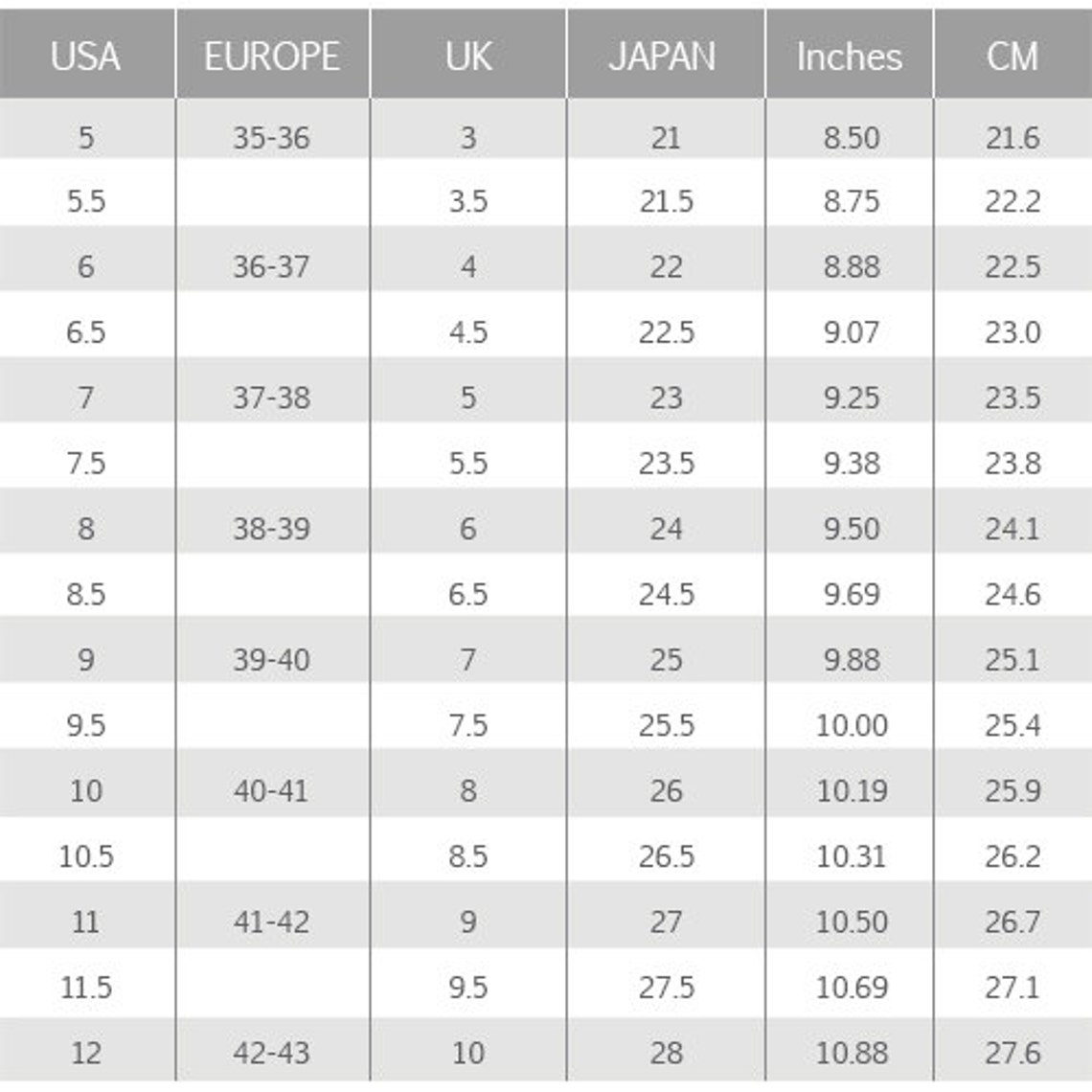Click USA size 10.5 cell

click(x=86, y=856)
